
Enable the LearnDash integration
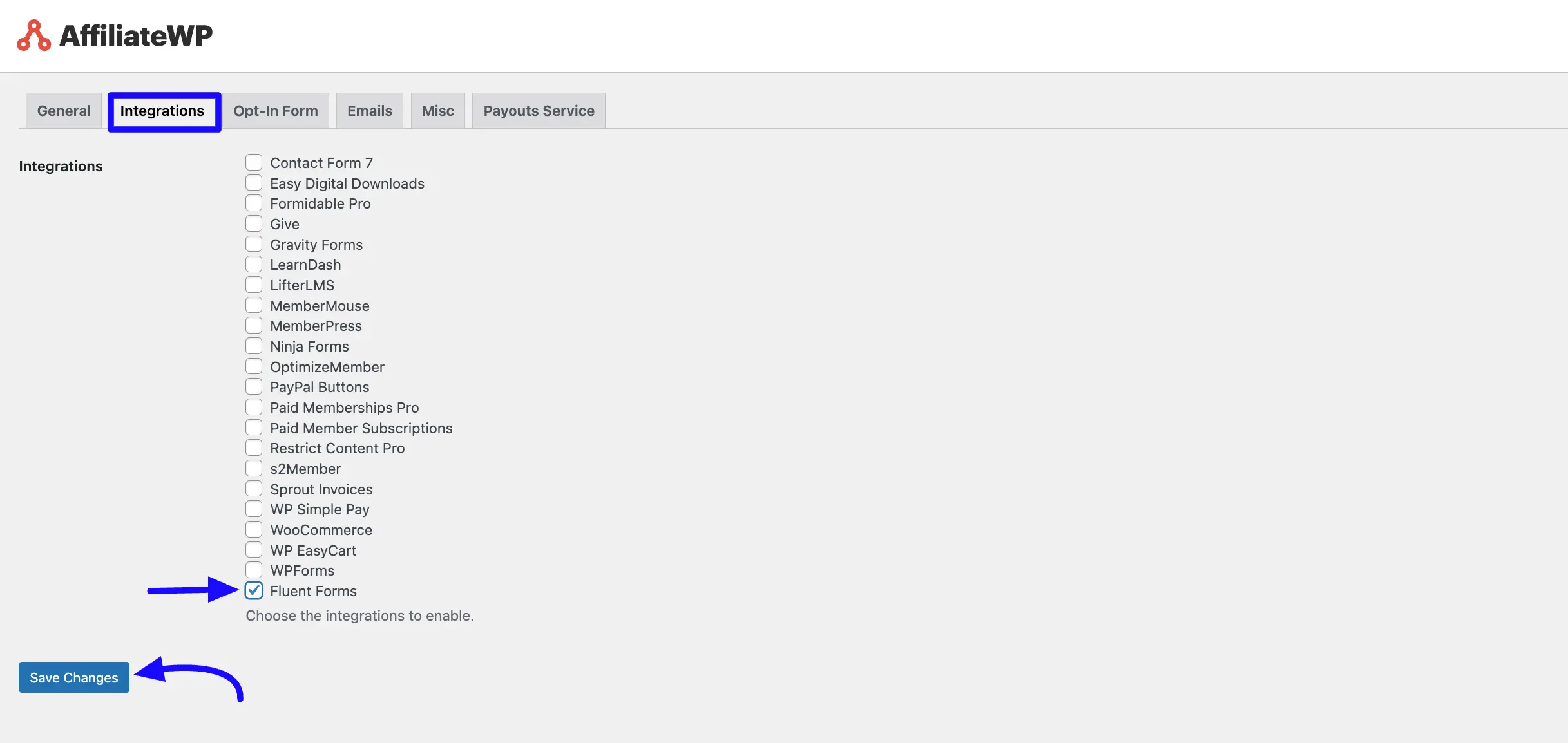[254, 264]
